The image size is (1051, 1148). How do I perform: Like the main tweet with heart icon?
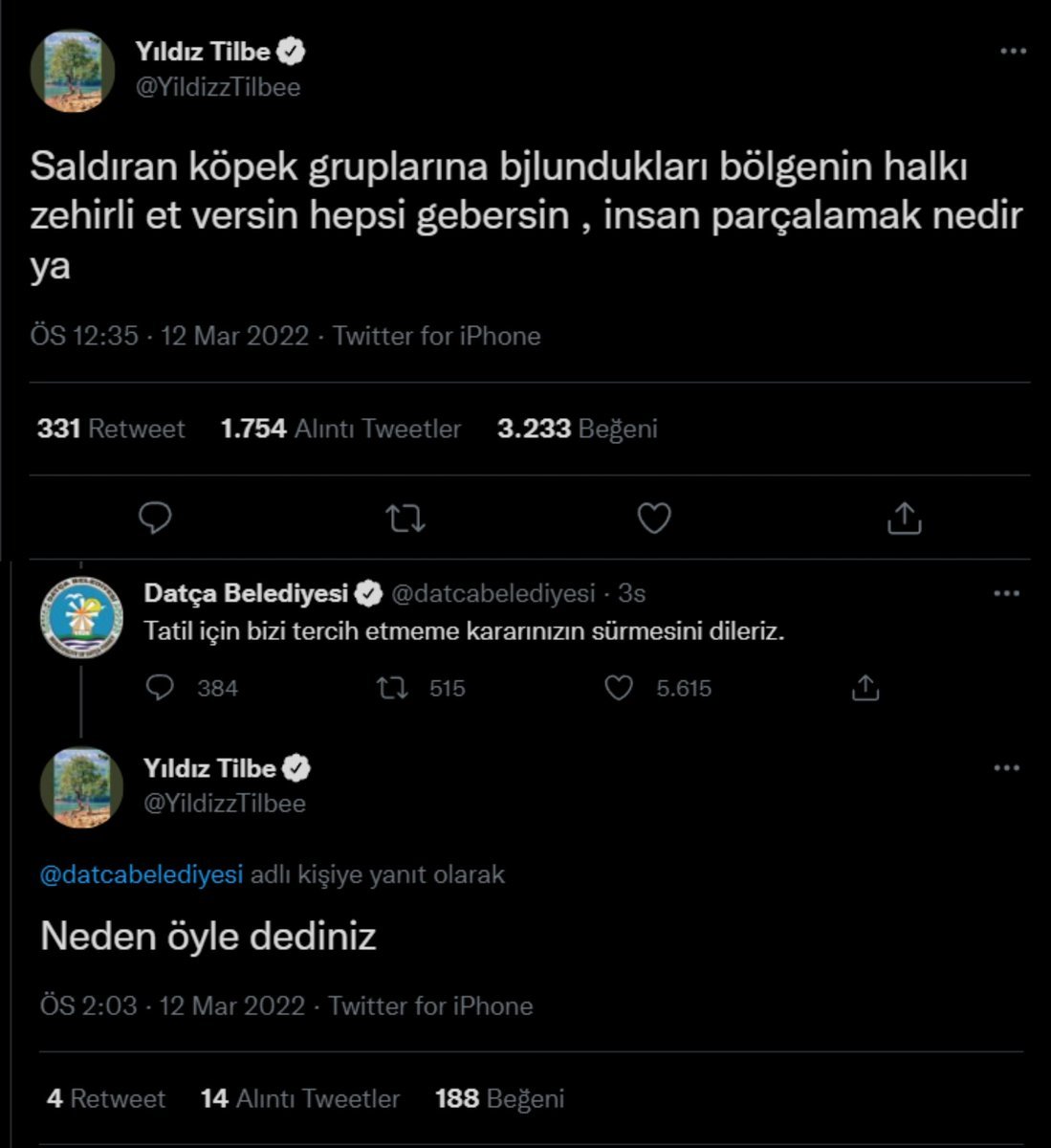[x=654, y=518]
